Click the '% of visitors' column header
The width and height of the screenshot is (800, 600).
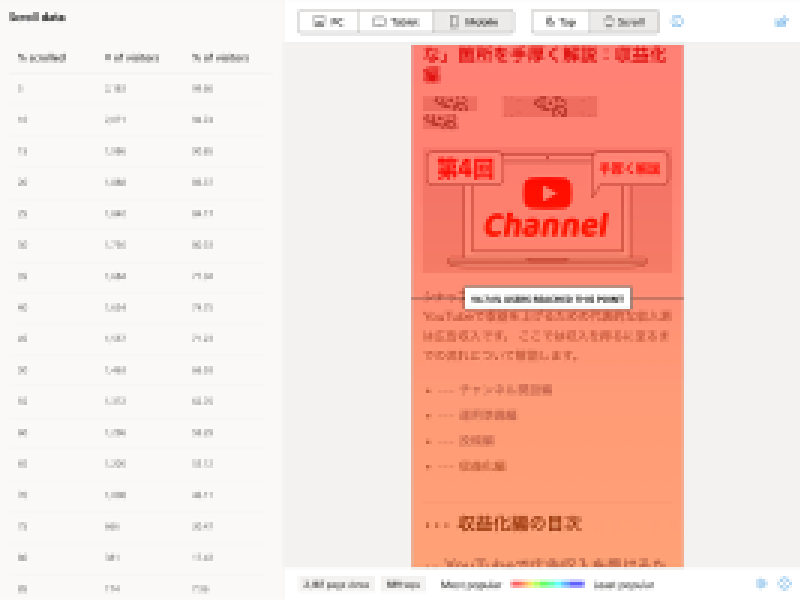(220, 58)
